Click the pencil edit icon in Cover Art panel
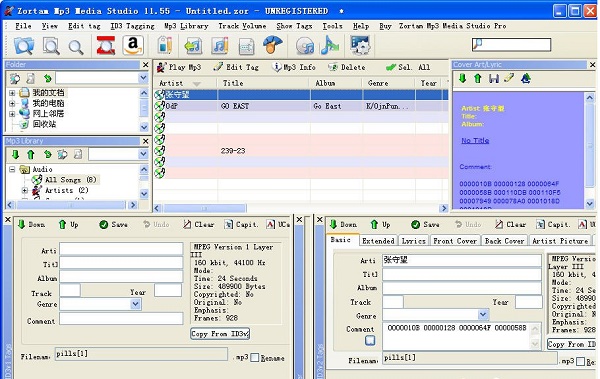 (509, 78)
